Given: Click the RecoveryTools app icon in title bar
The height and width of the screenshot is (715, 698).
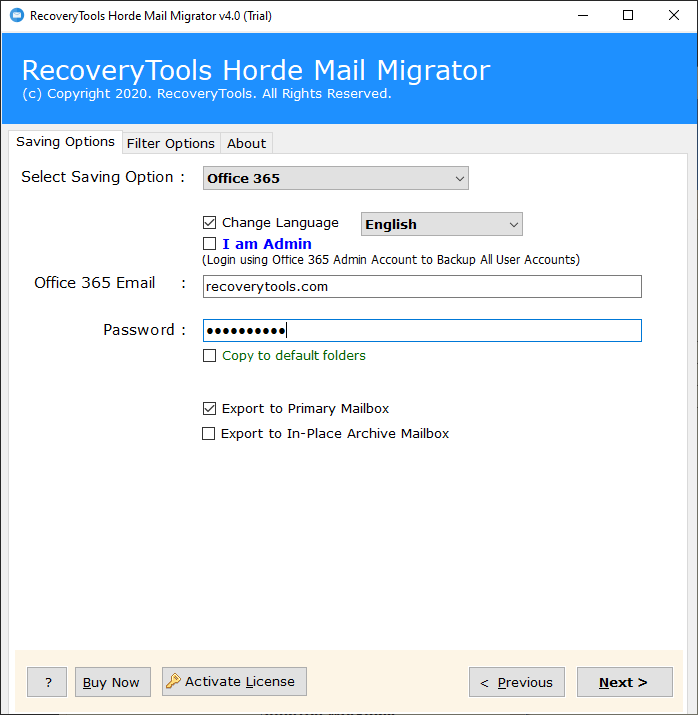Looking at the screenshot, I should point(17,16).
